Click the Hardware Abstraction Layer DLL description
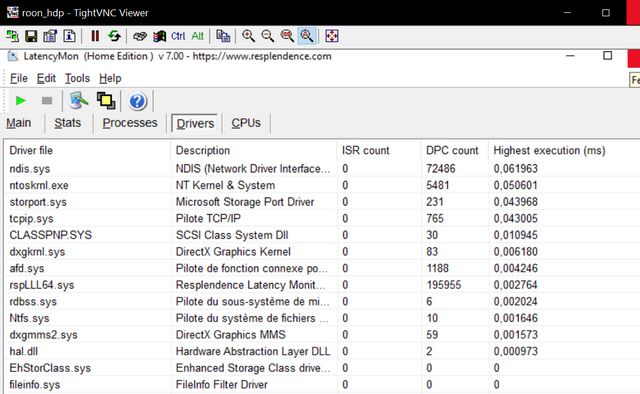Image resolution: width=640 pixels, height=394 pixels. tap(253, 351)
